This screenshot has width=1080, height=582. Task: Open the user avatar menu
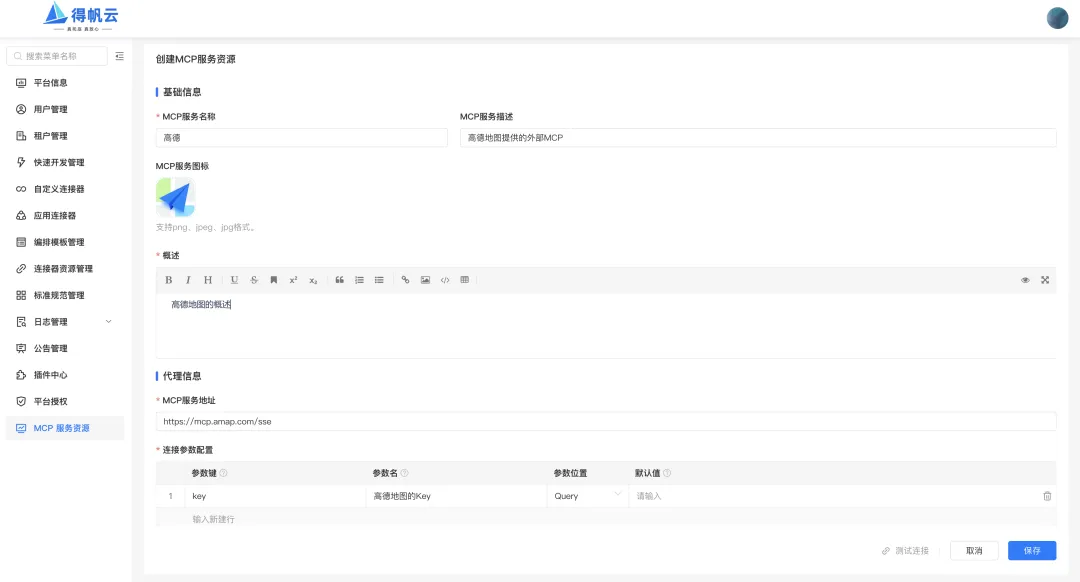[1057, 18]
